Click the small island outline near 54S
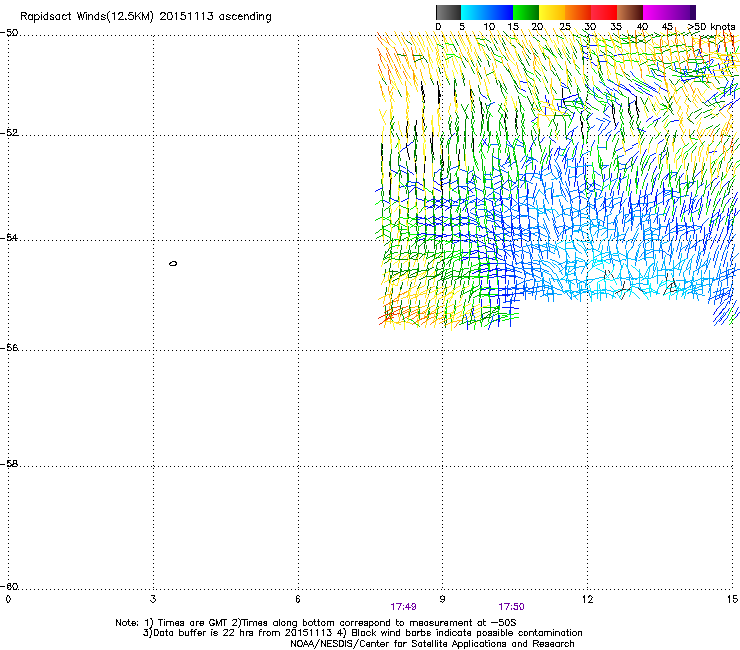Image resolution: width=740 pixels, height=650 pixels. pos(173,263)
